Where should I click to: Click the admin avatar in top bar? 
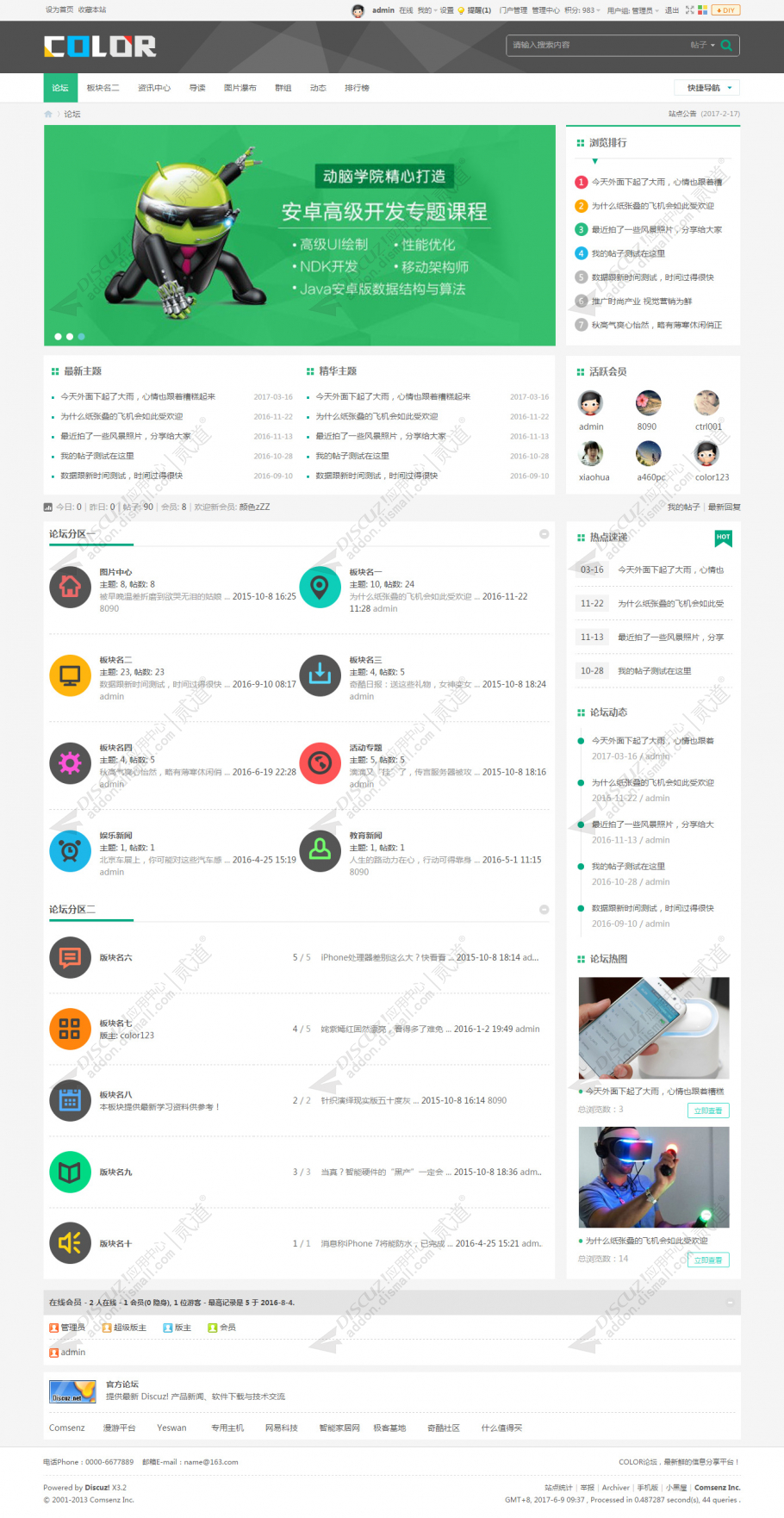[x=358, y=10]
